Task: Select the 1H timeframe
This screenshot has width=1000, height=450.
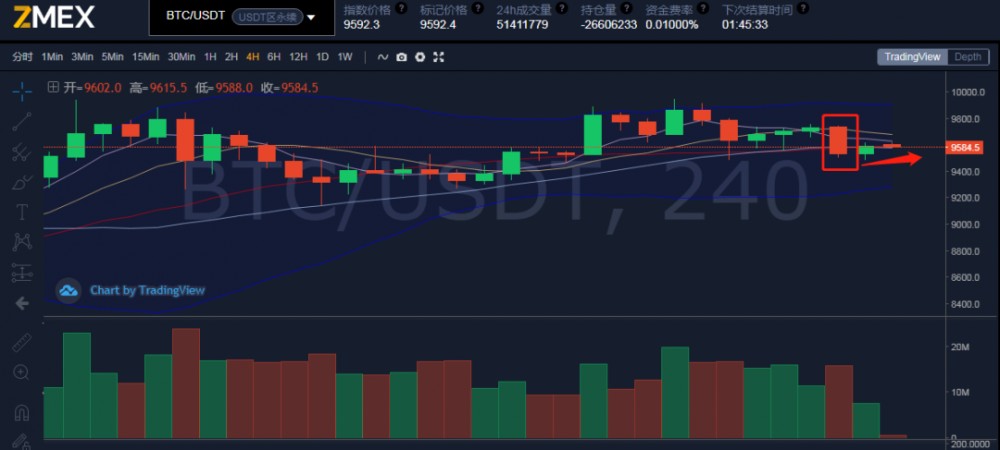Action: click(x=210, y=57)
